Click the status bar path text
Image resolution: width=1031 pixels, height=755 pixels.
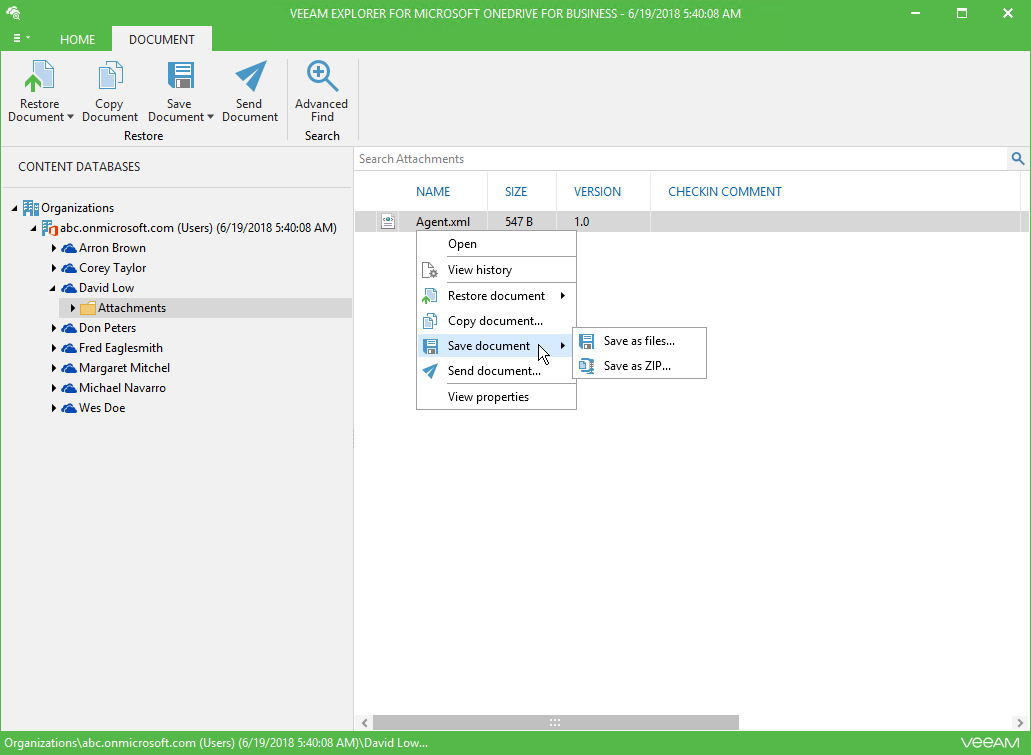[x=216, y=743]
